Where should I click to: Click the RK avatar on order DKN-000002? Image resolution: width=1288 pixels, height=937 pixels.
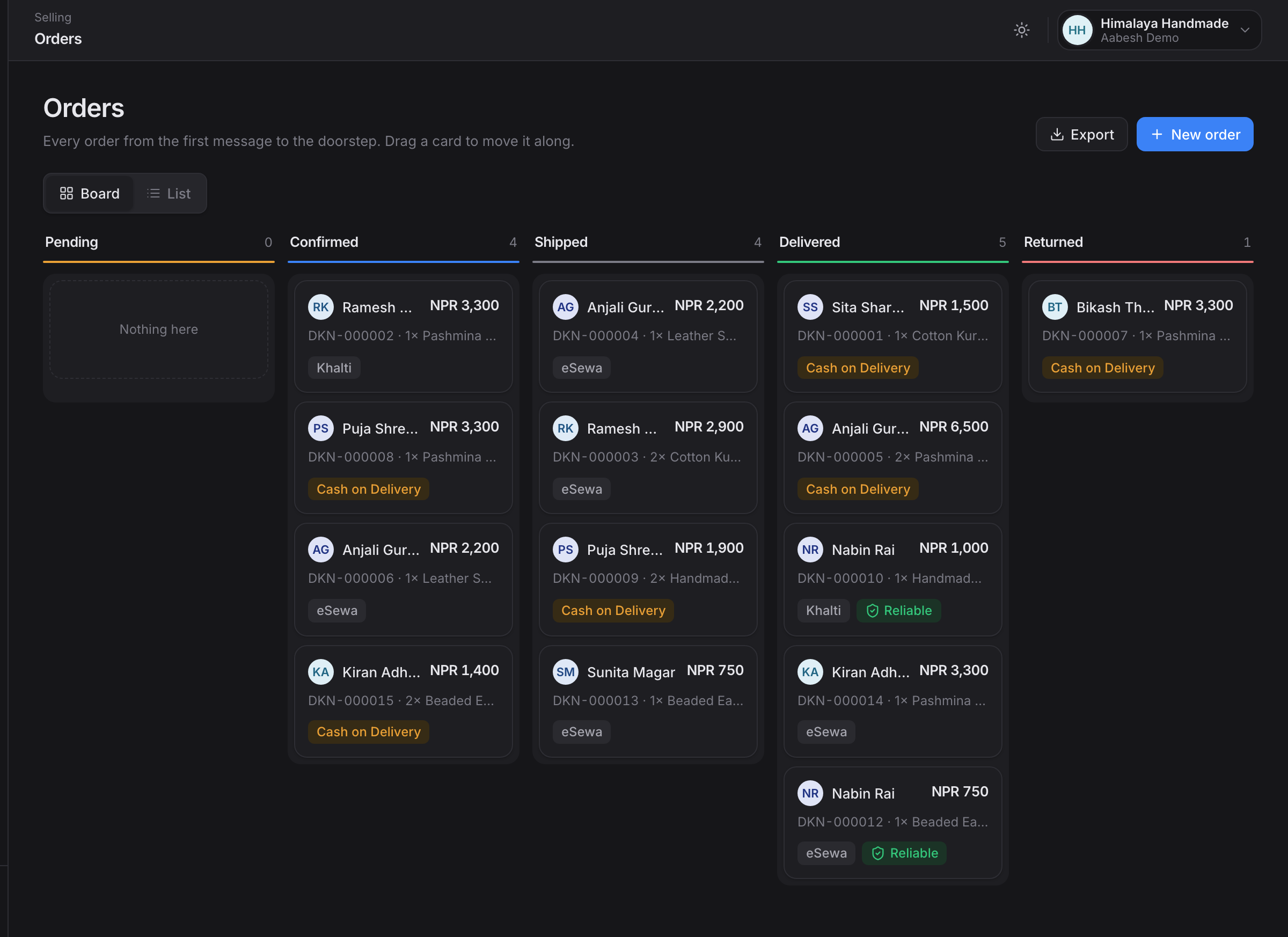pyautogui.click(x=321, y=307)
